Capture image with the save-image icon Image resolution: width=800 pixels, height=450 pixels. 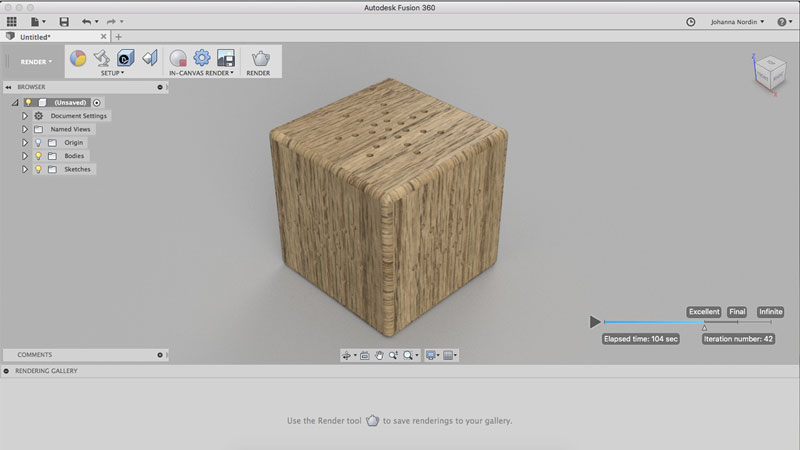226,58
